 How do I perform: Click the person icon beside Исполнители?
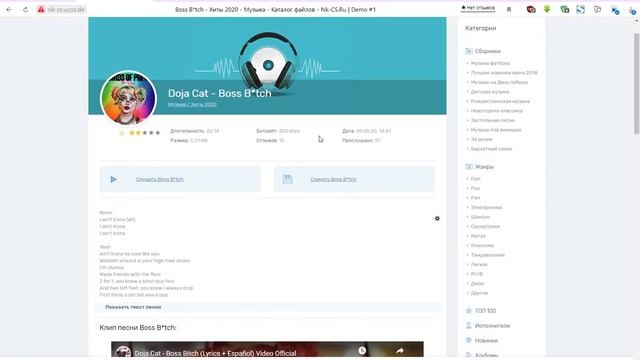pyautogui.click(x=469, y=326)
